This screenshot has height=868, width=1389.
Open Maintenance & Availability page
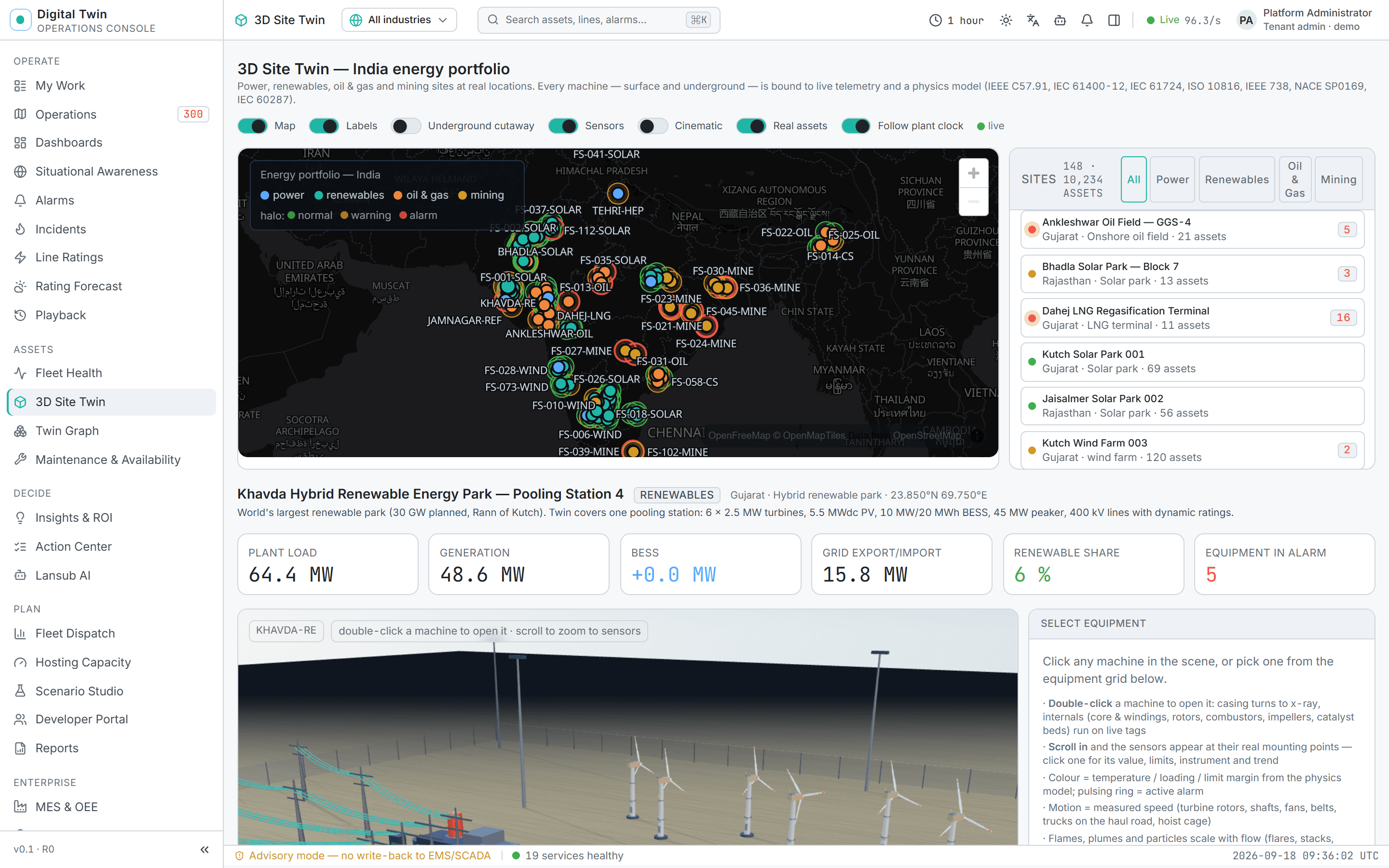[111, 460]
